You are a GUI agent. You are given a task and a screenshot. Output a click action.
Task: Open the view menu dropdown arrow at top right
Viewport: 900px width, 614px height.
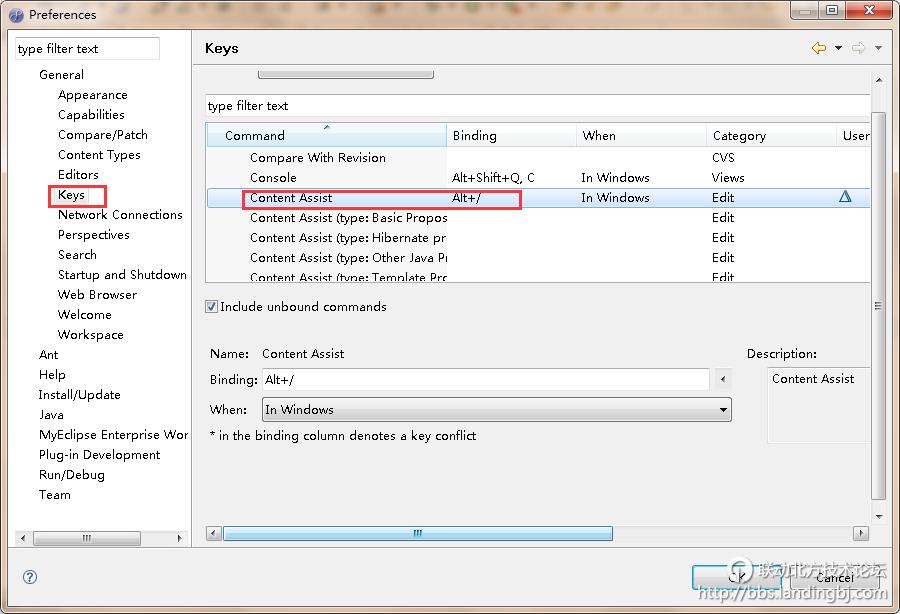(x=878, y=48)
